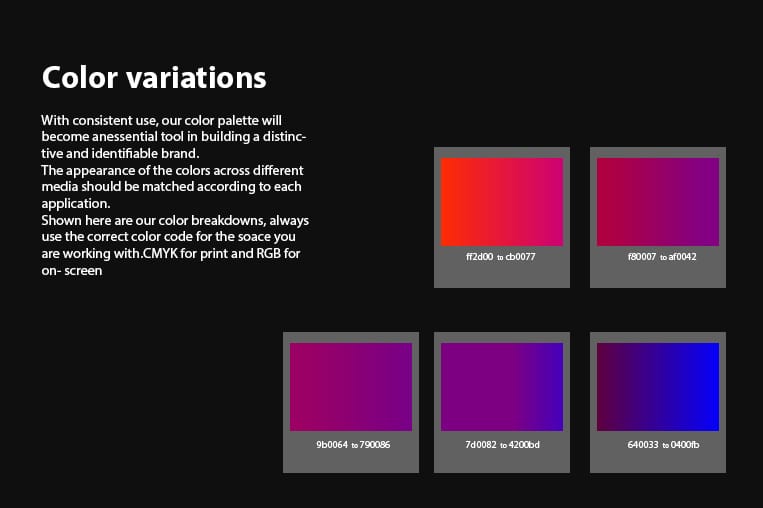Click the word "to" between ff2d00 and cb0077
763x508 pixels.
coord(501,258)
